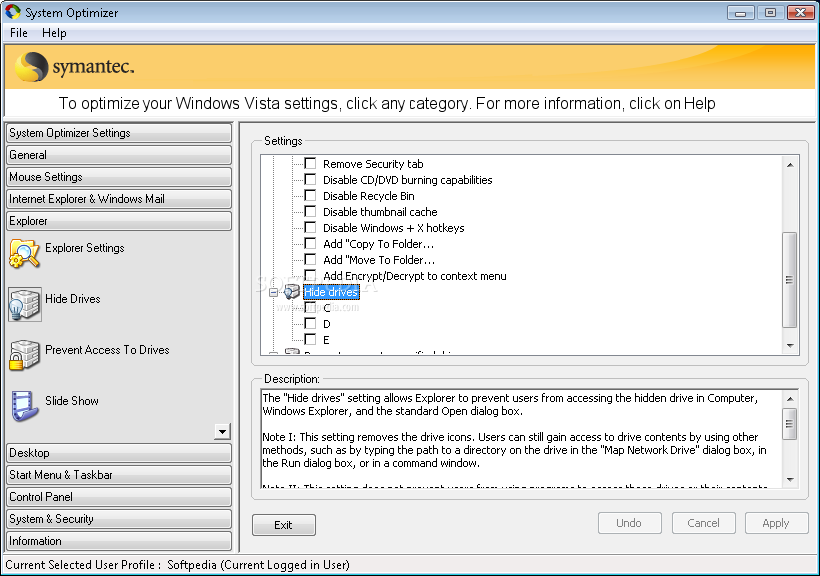820x576 pixels.
Task: Click the Apply button
Action: (777, 523)
